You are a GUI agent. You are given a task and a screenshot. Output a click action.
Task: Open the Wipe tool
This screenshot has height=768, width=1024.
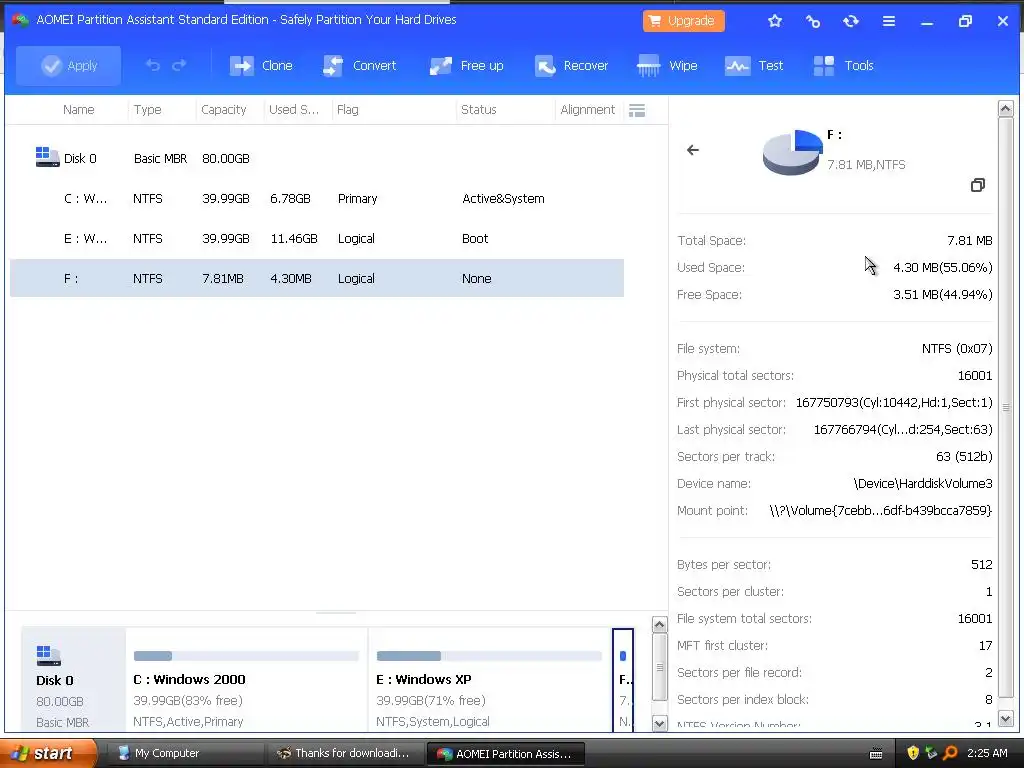coord(667,65)
